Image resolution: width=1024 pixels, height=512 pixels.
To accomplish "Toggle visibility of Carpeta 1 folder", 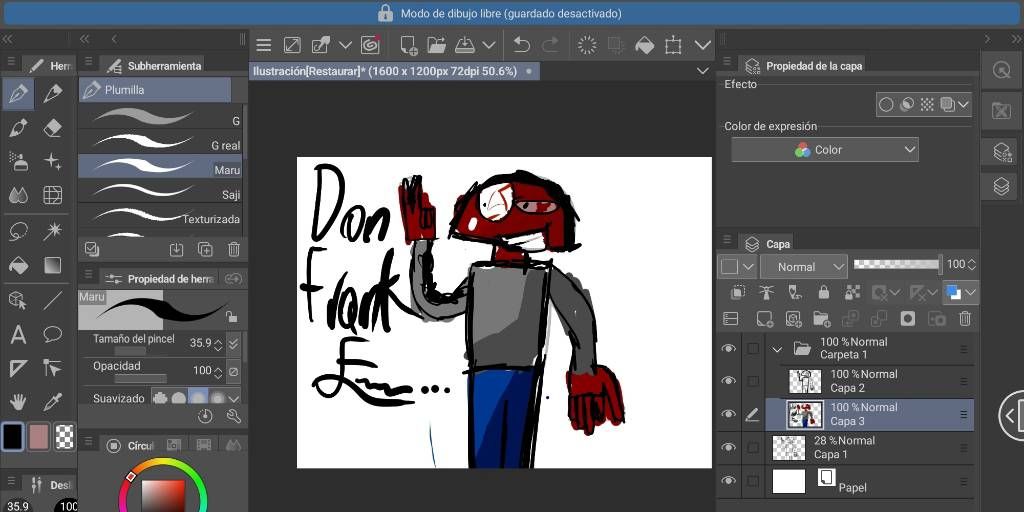I will pos(729,349).
